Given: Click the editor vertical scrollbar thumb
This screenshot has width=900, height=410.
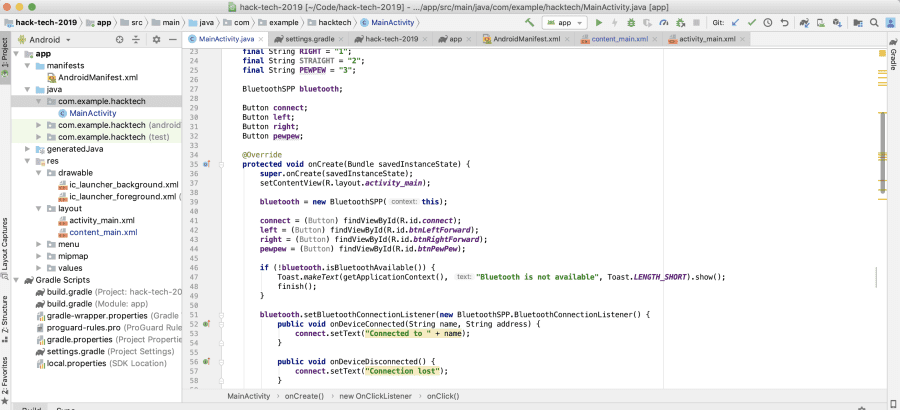Looking at the screenshot, I should [x=883, y=154].
